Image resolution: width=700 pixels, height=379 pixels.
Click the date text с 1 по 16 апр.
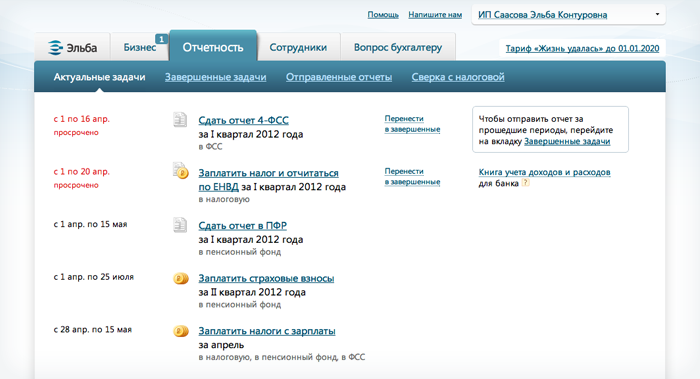[x=82, y=119]
